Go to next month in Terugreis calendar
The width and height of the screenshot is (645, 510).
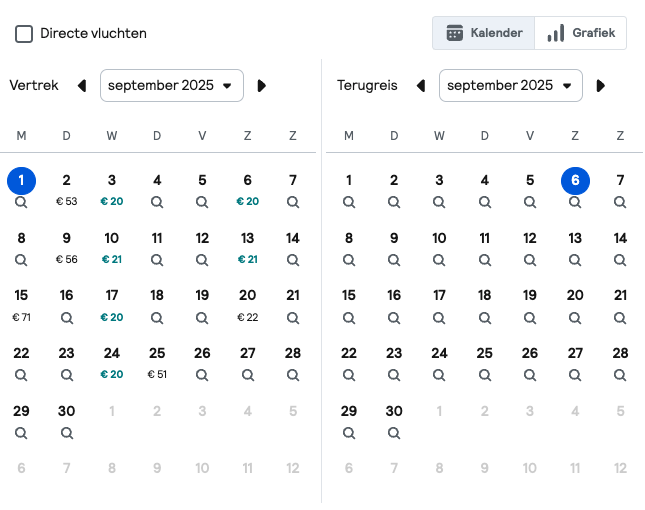[601, 86]
